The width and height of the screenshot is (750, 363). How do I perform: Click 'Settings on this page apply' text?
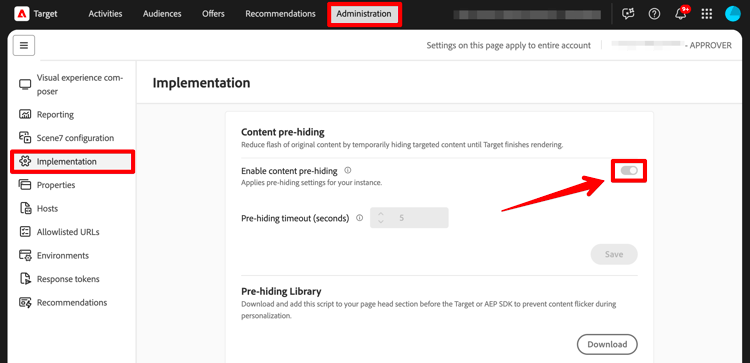508,45
